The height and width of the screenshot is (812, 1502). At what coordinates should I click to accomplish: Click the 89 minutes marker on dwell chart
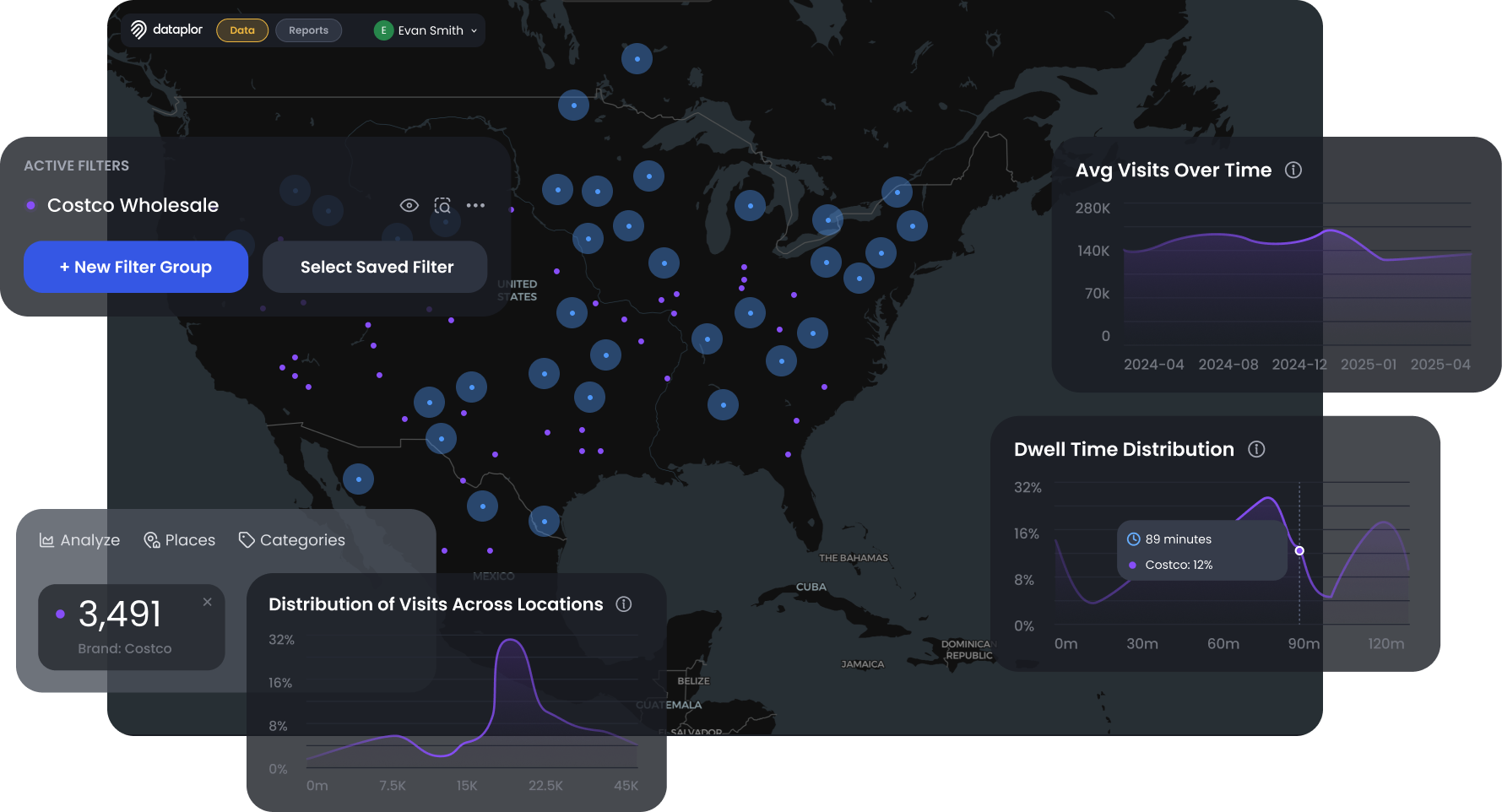[x=1299, y=550]
